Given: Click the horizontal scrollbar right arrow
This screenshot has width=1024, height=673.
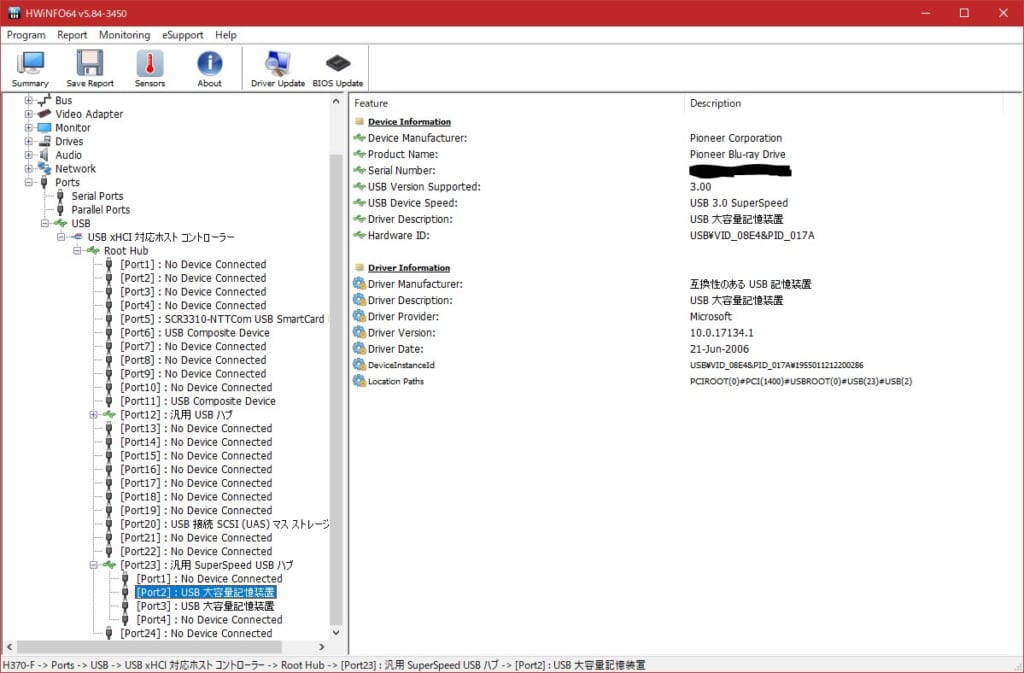Looking at the screenshot, I should pyautogui.click(x=322, y=647).
